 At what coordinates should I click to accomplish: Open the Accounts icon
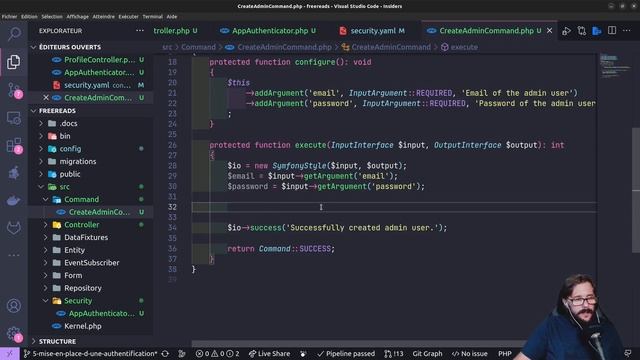tap(14, 306)
